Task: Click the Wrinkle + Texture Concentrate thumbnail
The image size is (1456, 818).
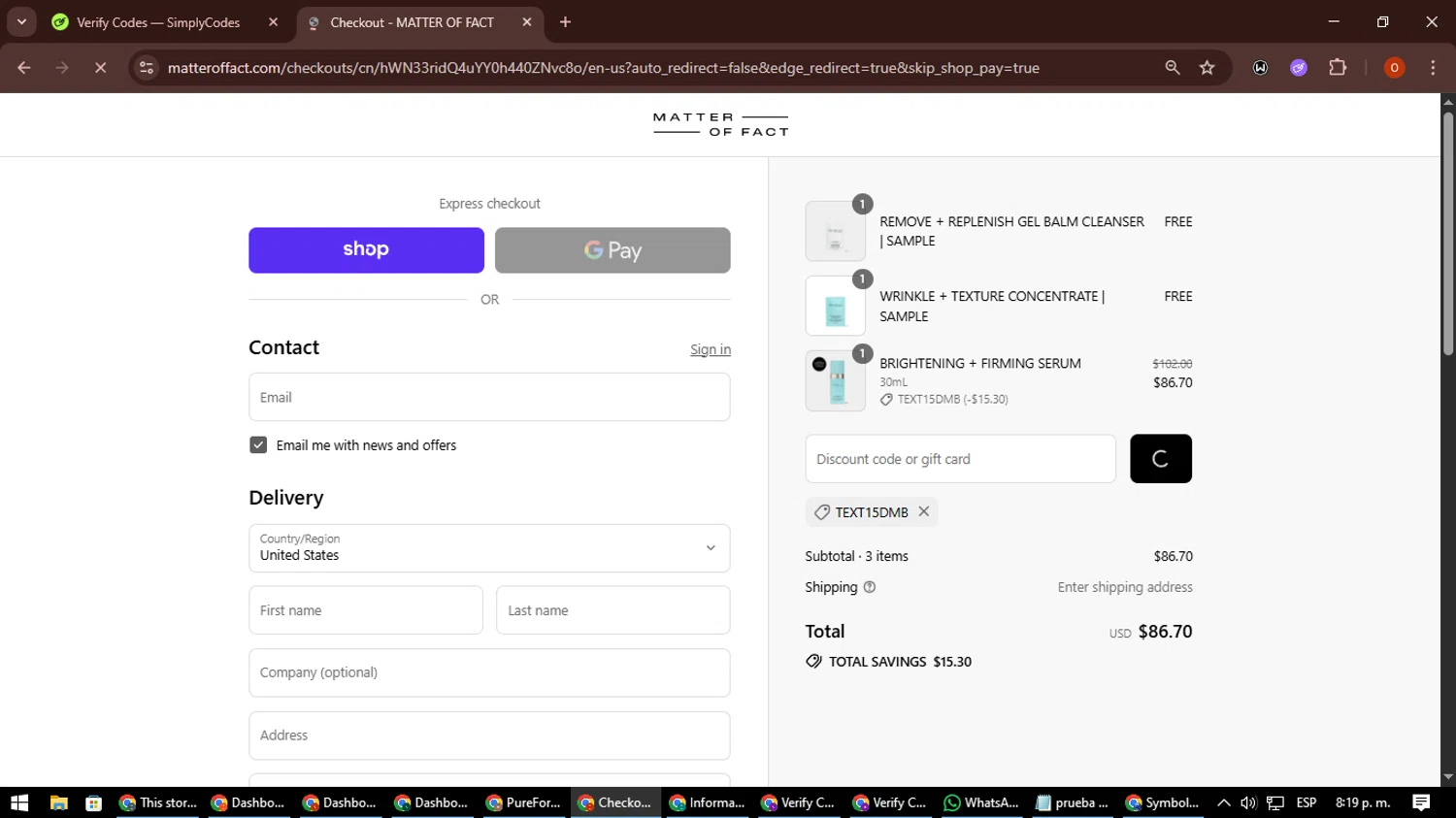Action: pyautogui.click(x=836, y=307)
